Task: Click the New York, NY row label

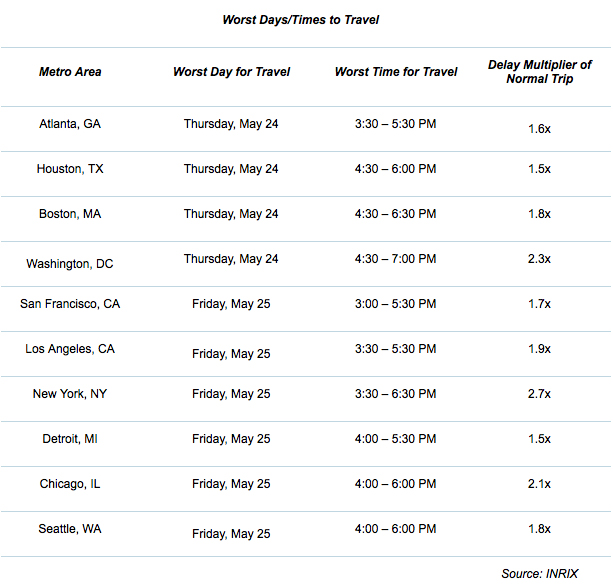Action: click(x=70, y=393)
